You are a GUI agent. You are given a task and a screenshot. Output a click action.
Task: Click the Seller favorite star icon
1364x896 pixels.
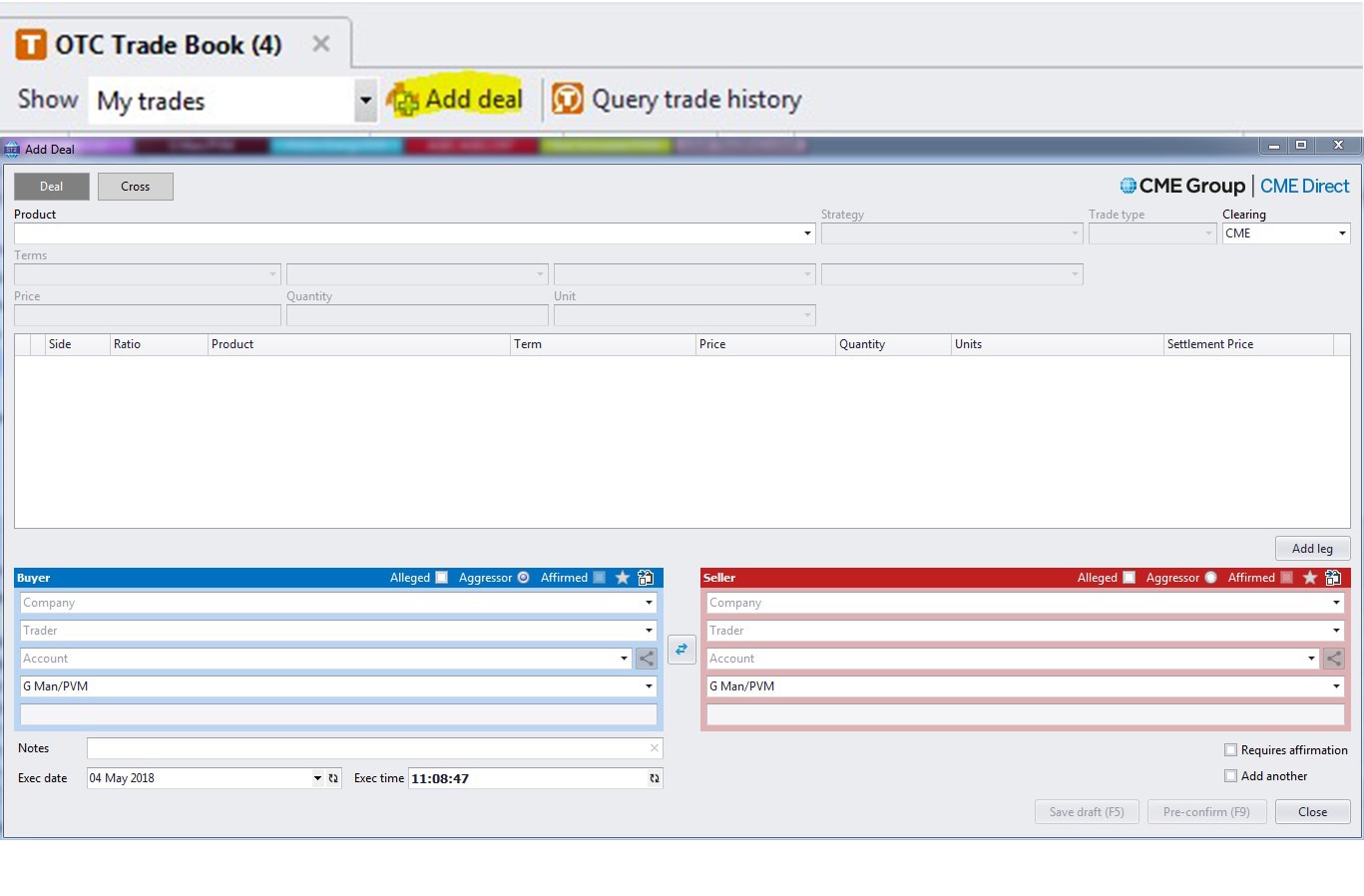[1310, 578]
